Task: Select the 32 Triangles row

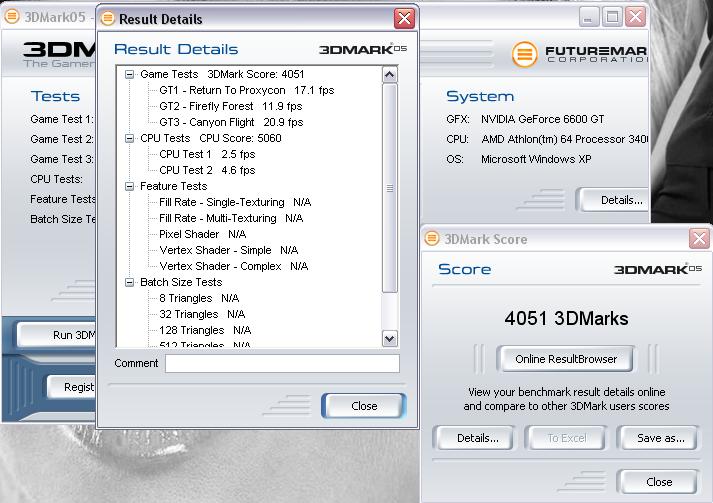Action: point(202,314)
